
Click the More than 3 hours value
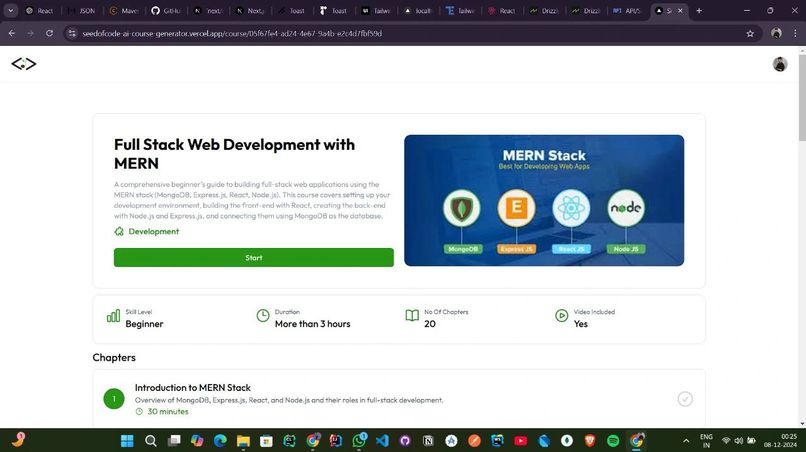click(313, 324)
